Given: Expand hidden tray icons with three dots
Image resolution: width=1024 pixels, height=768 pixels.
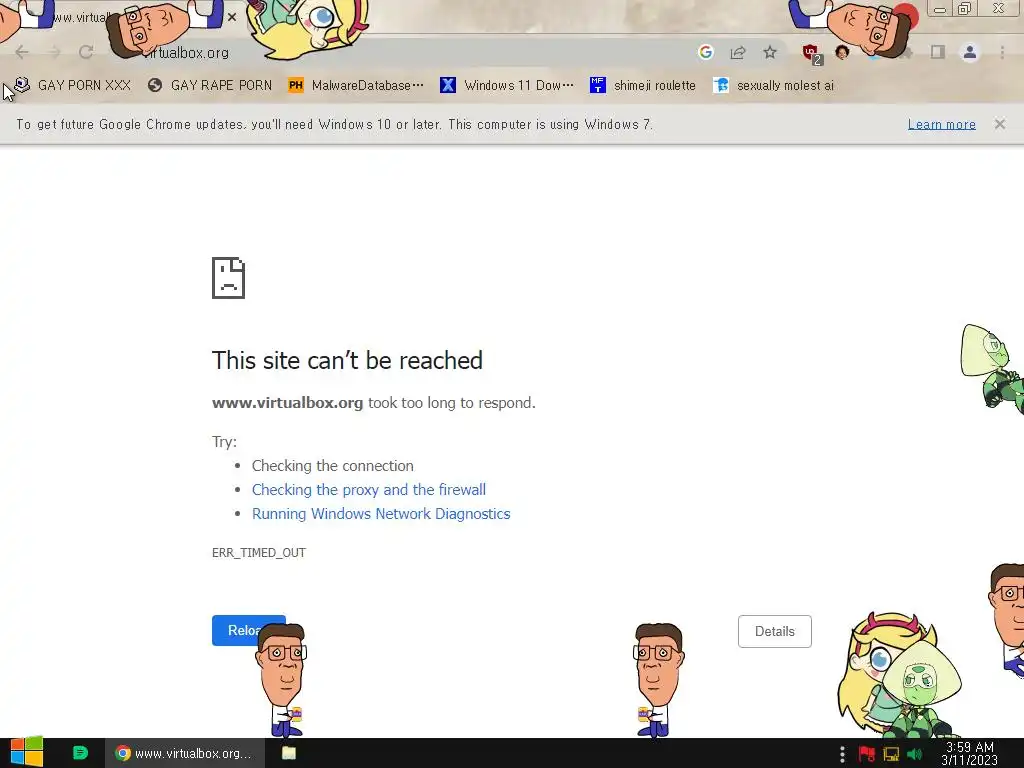Looking at the screenshot, I should point(842,754).
